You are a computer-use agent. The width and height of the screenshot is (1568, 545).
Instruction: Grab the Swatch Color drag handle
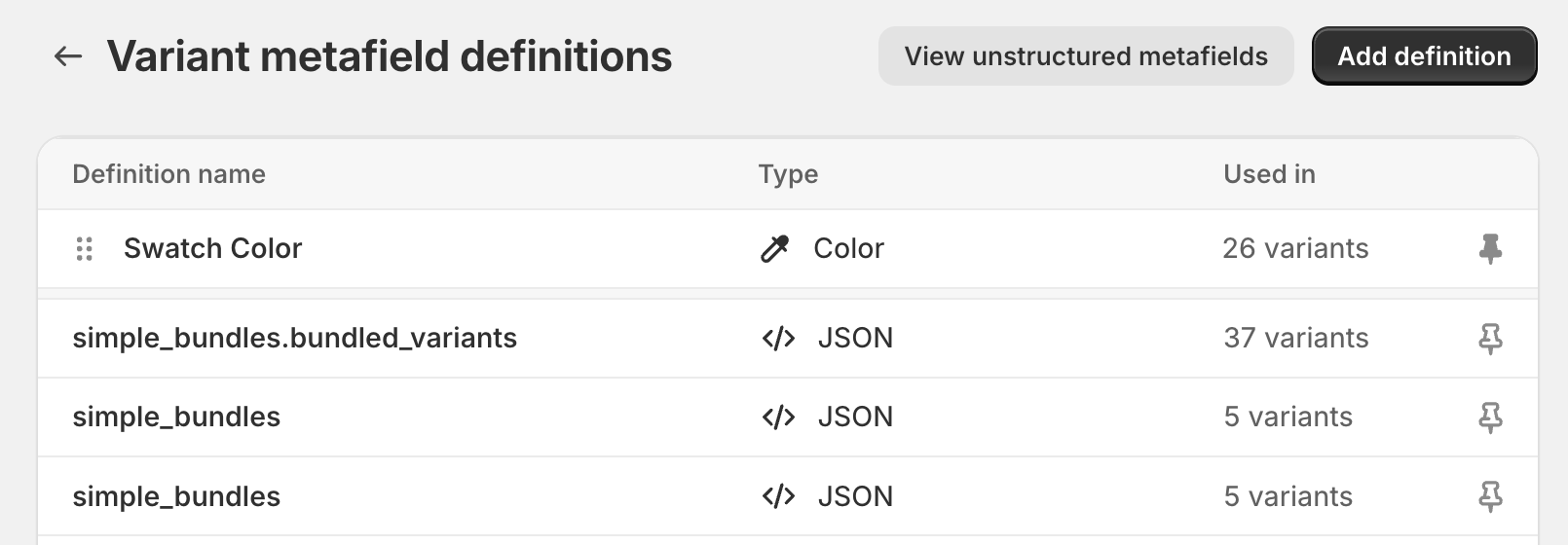[x=85, y=249]
